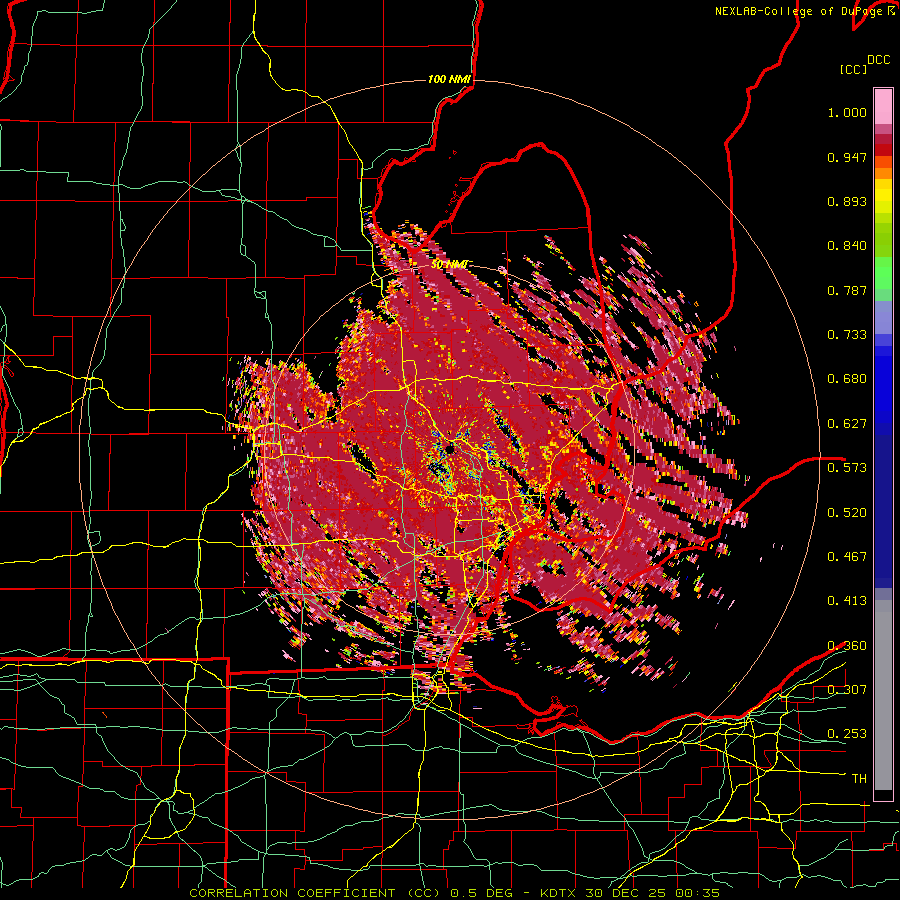Click the DCC product label above the scale
This screenshot has width=900, height=900.
tap(878, 59)
